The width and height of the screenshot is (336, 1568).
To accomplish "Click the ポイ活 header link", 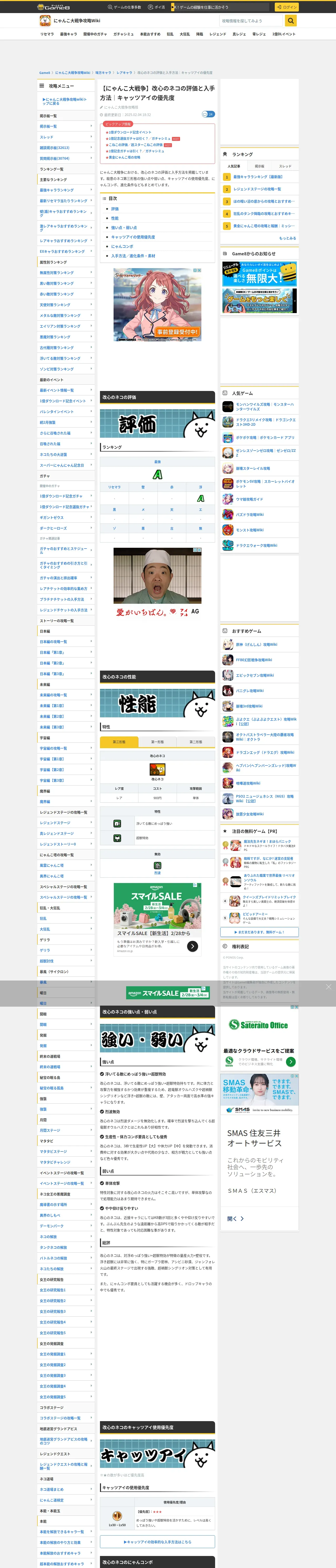I will click(157, 7).
